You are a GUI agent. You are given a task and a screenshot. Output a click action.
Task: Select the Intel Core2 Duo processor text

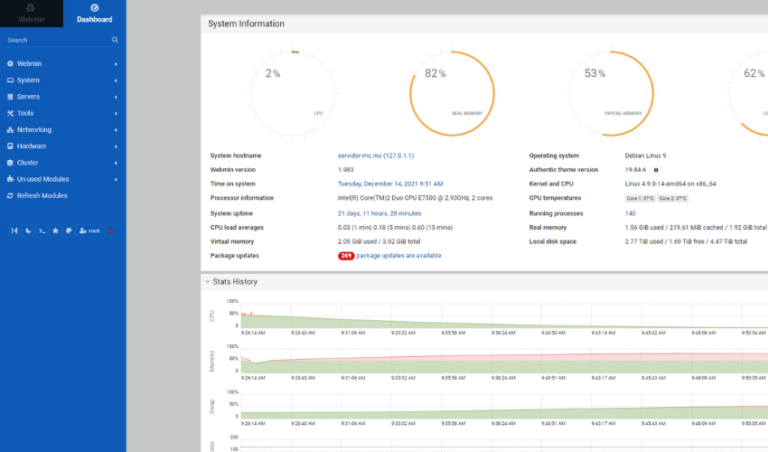pos(415,198)
